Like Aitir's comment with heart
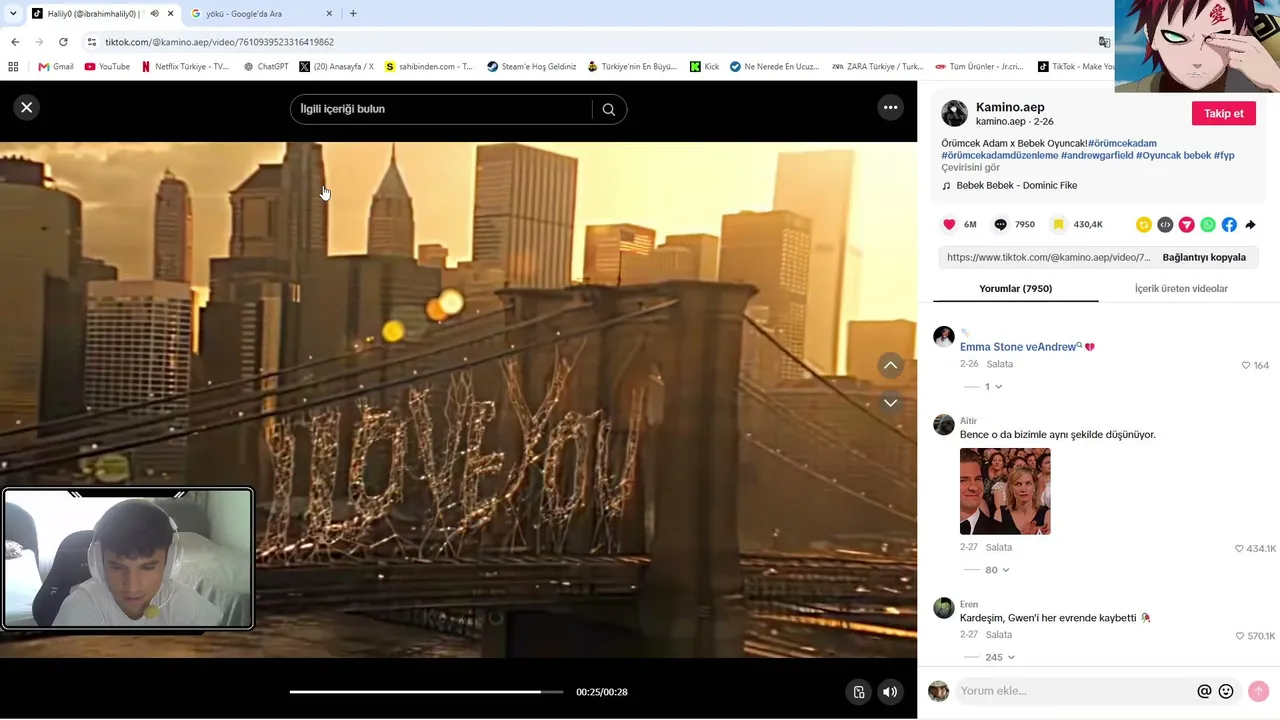This screenshot has height=720, width=1280. pos(1240,549)
